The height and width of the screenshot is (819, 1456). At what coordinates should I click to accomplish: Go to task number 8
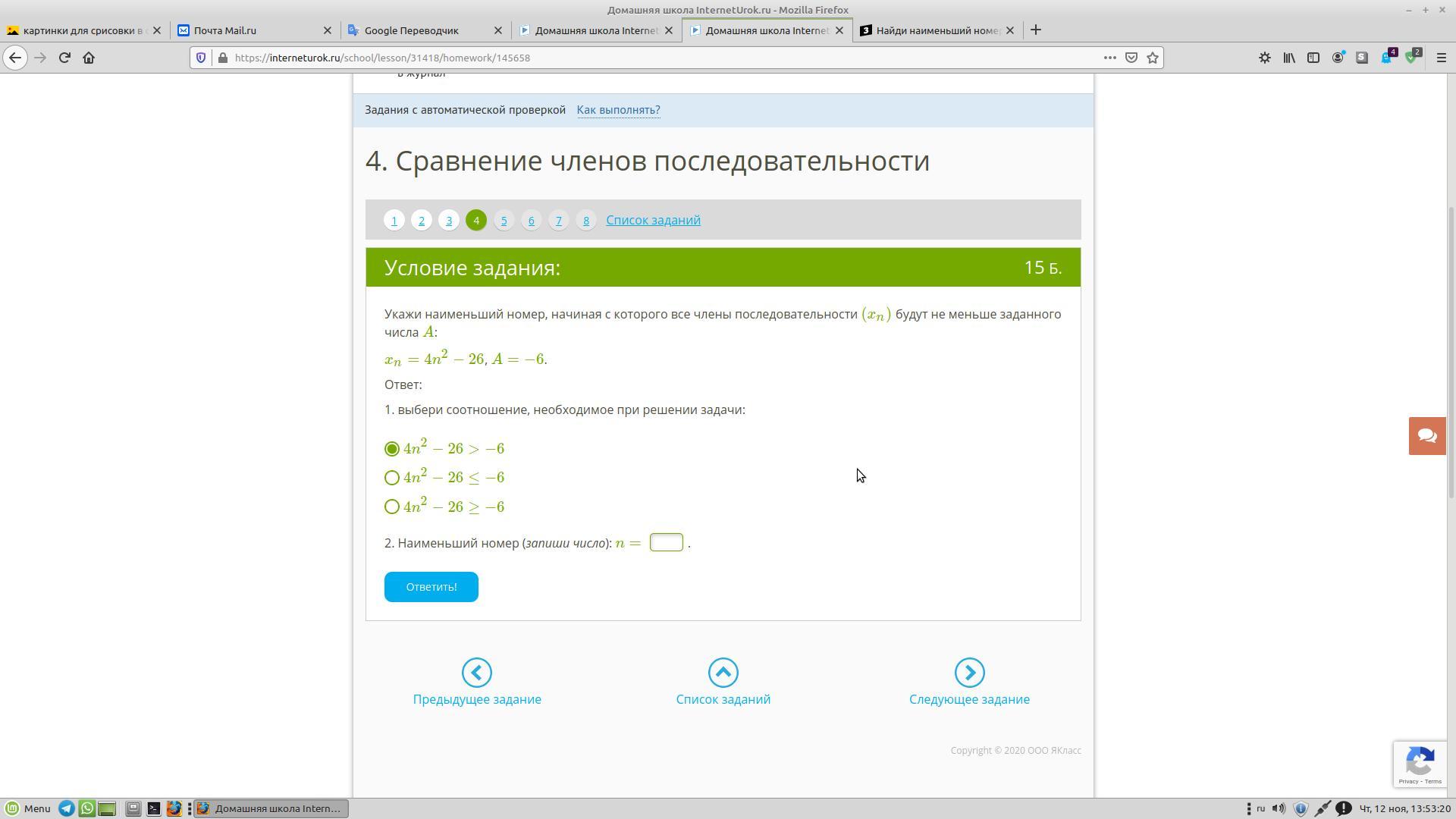[586, 220]
